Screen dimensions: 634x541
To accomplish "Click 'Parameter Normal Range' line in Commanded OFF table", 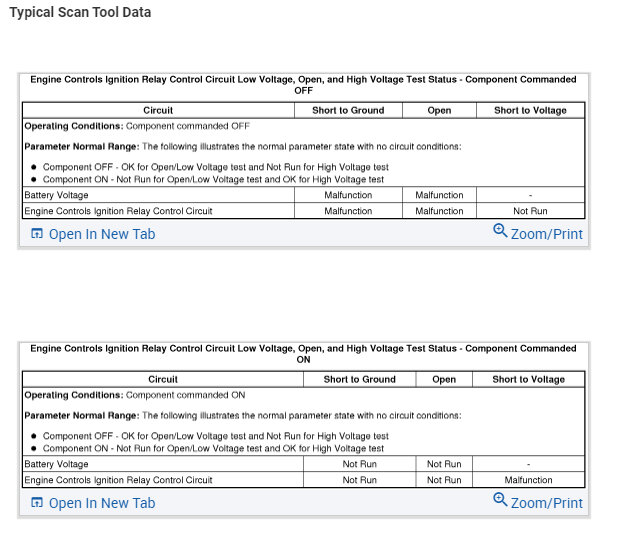I will [243, 147].
